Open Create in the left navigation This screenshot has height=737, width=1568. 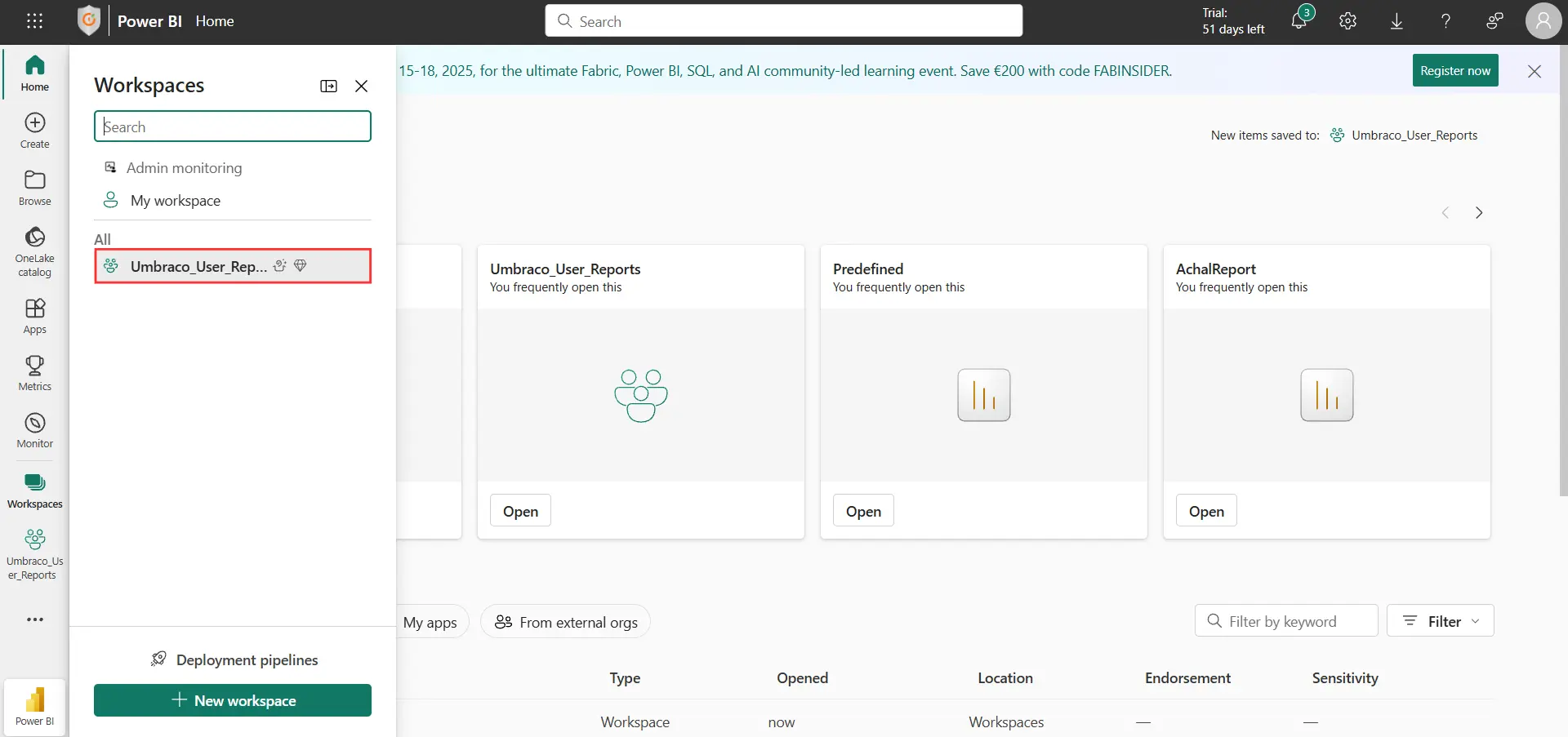34,130
